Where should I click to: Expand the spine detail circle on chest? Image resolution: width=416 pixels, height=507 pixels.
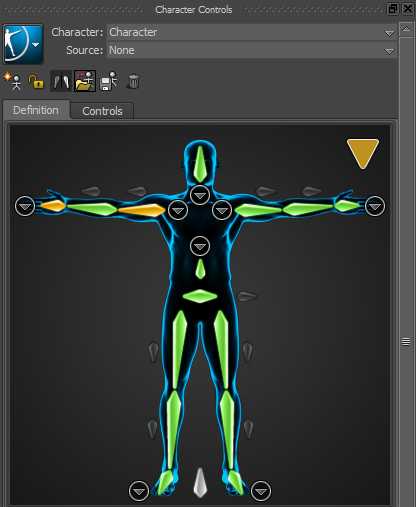click(200, 246)
